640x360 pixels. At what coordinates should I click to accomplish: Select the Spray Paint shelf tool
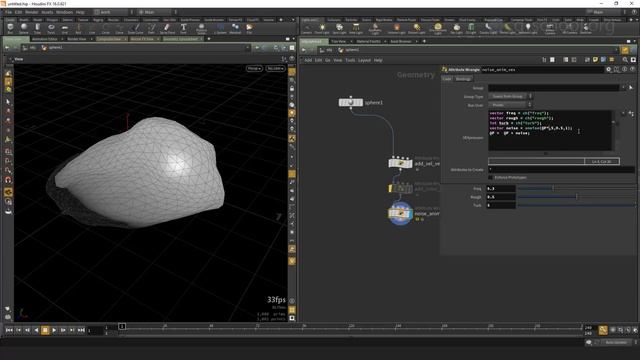167,29
